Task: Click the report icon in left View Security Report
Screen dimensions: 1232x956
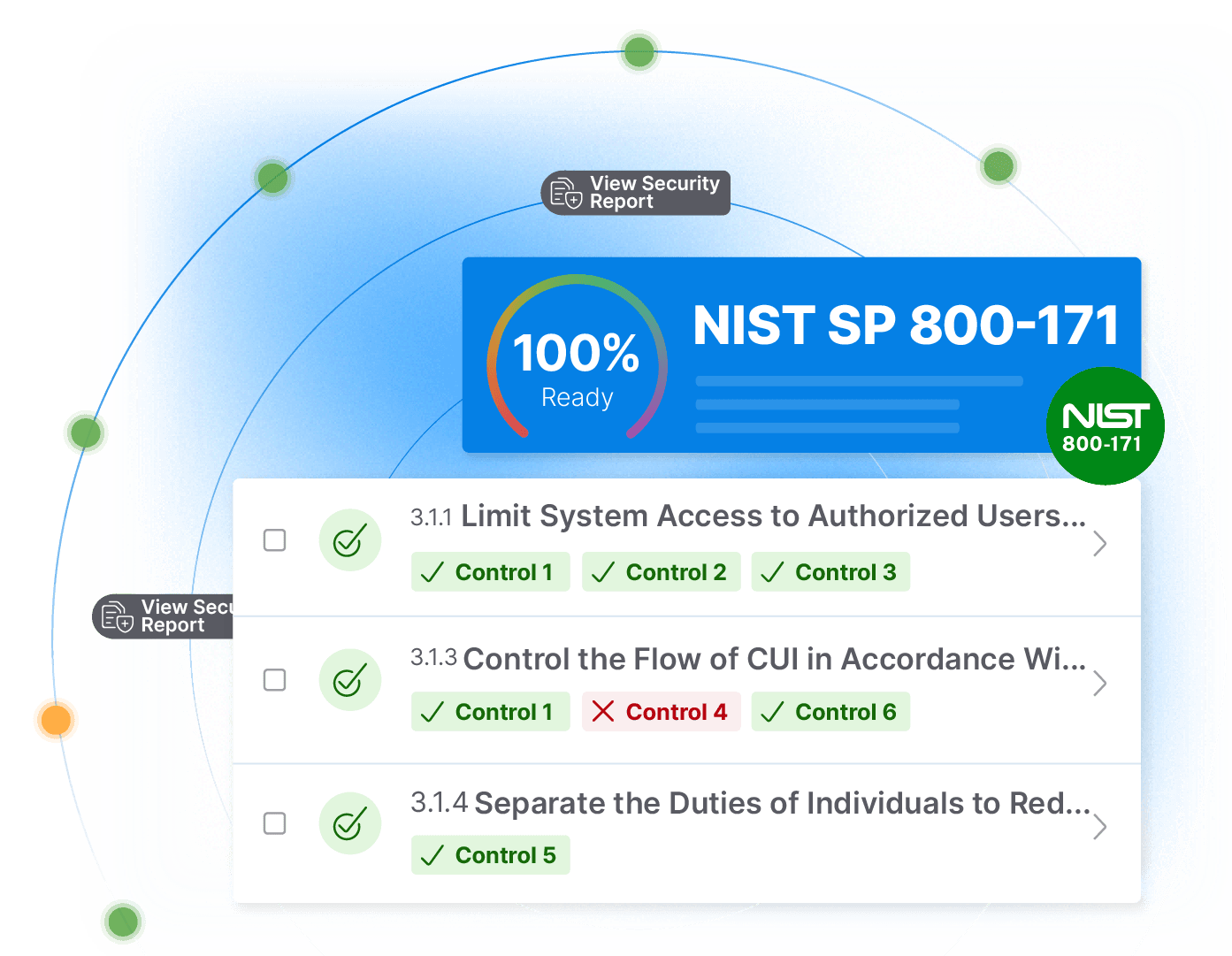Action: (117, 616)
